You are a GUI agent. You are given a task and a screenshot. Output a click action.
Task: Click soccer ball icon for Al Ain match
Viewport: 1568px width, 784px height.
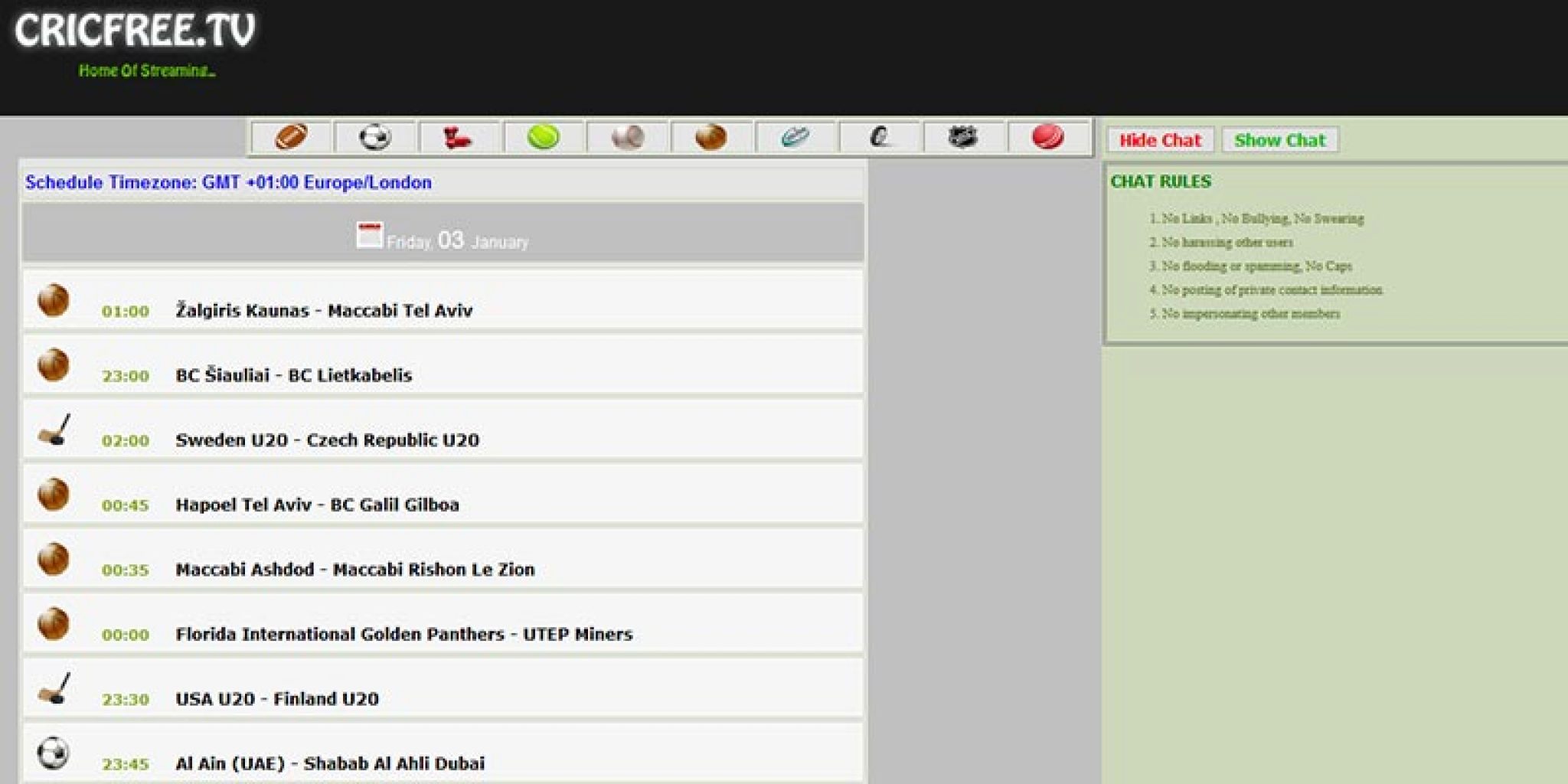tap(54, 753)
